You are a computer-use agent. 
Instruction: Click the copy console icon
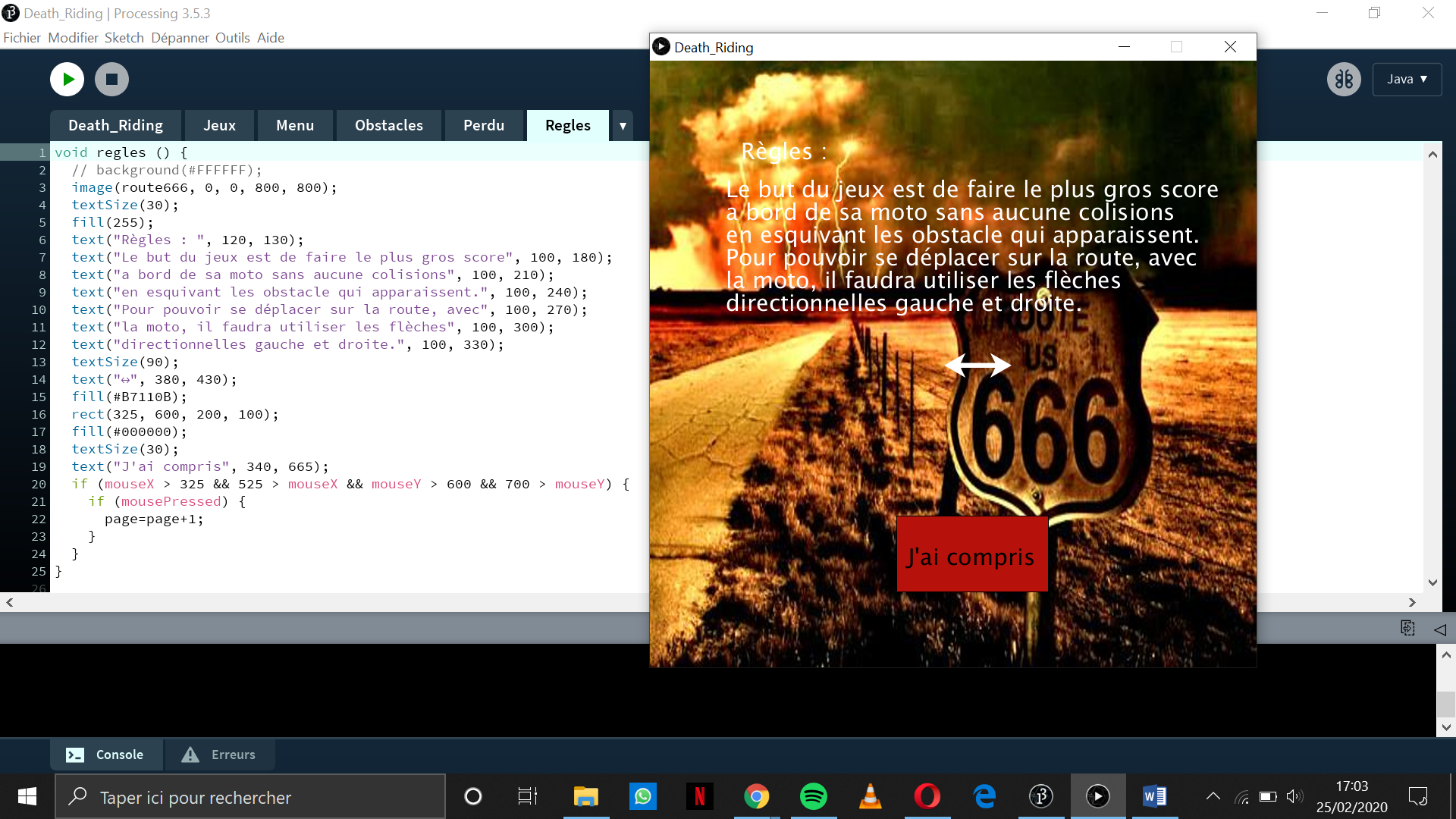coord(1407,628)
